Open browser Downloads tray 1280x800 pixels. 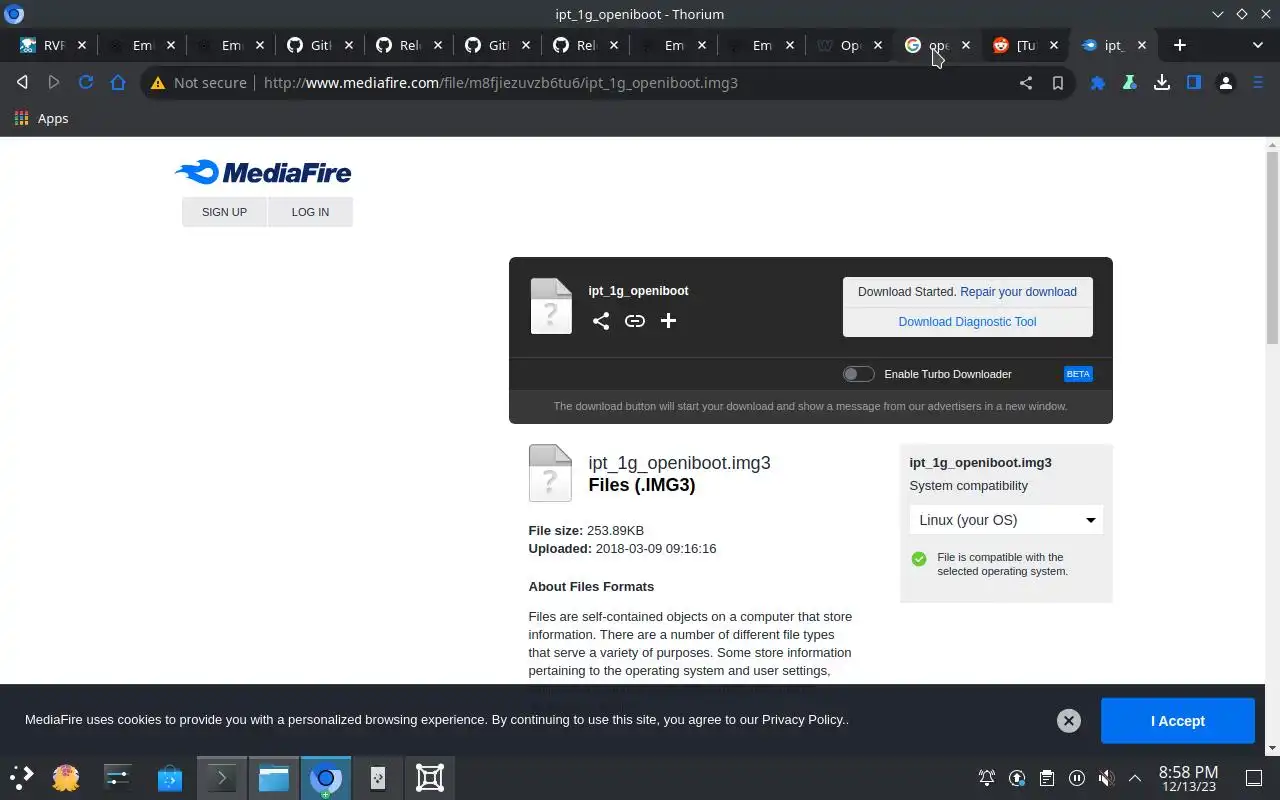(1162, 83)
